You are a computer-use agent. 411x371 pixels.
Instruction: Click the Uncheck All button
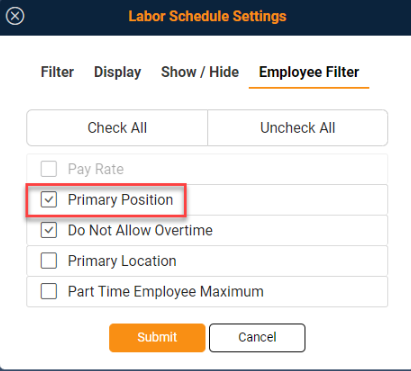click(298, 128)
